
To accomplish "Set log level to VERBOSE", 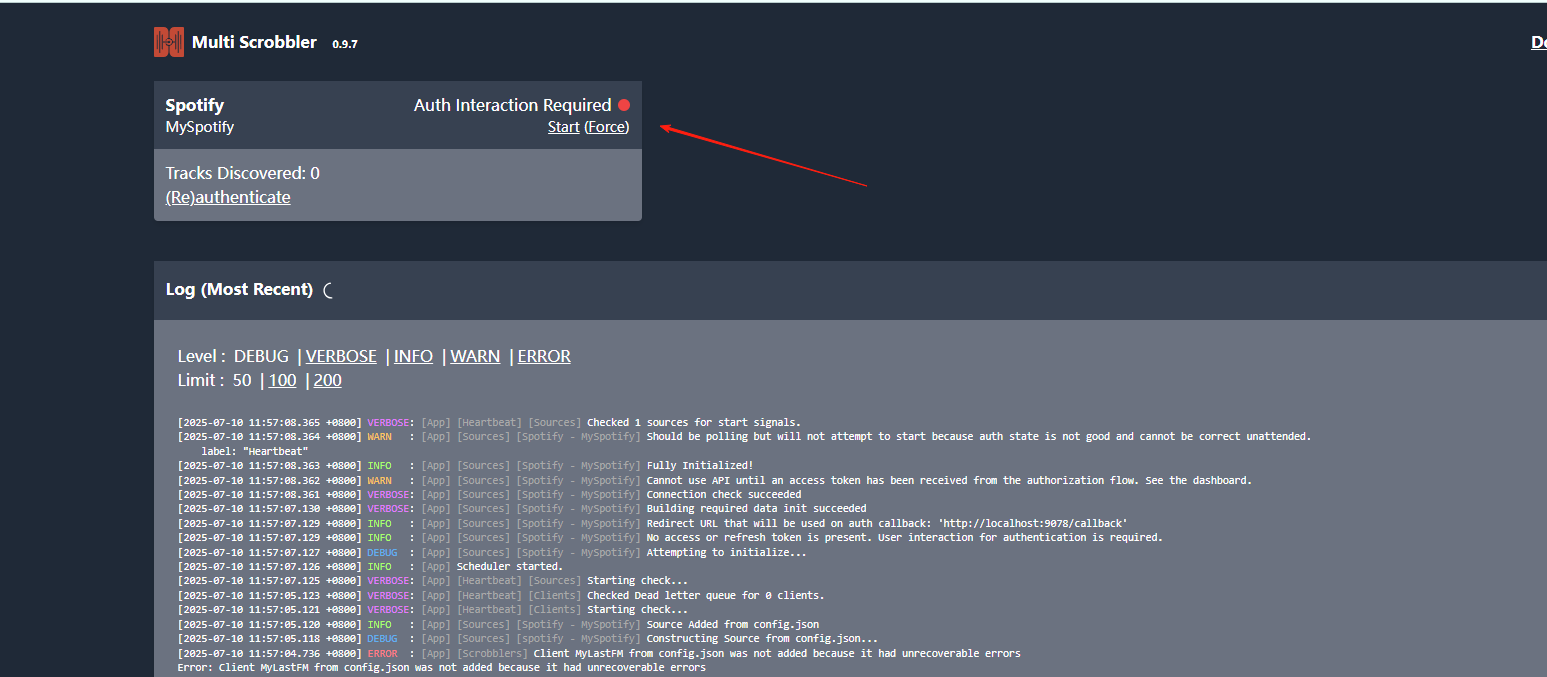I will [x=341, y=356].
